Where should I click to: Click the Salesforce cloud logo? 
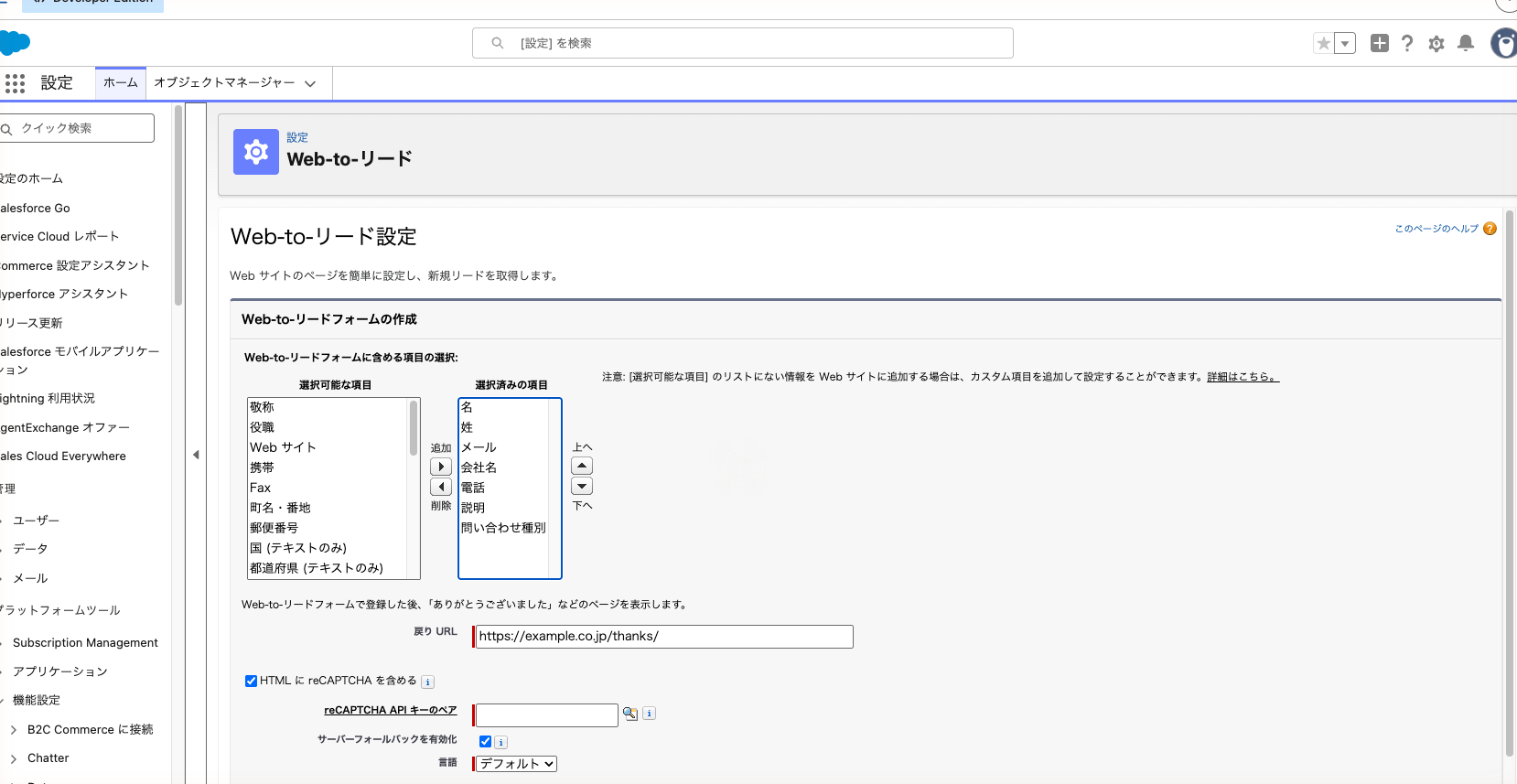[x=15, y=42]
